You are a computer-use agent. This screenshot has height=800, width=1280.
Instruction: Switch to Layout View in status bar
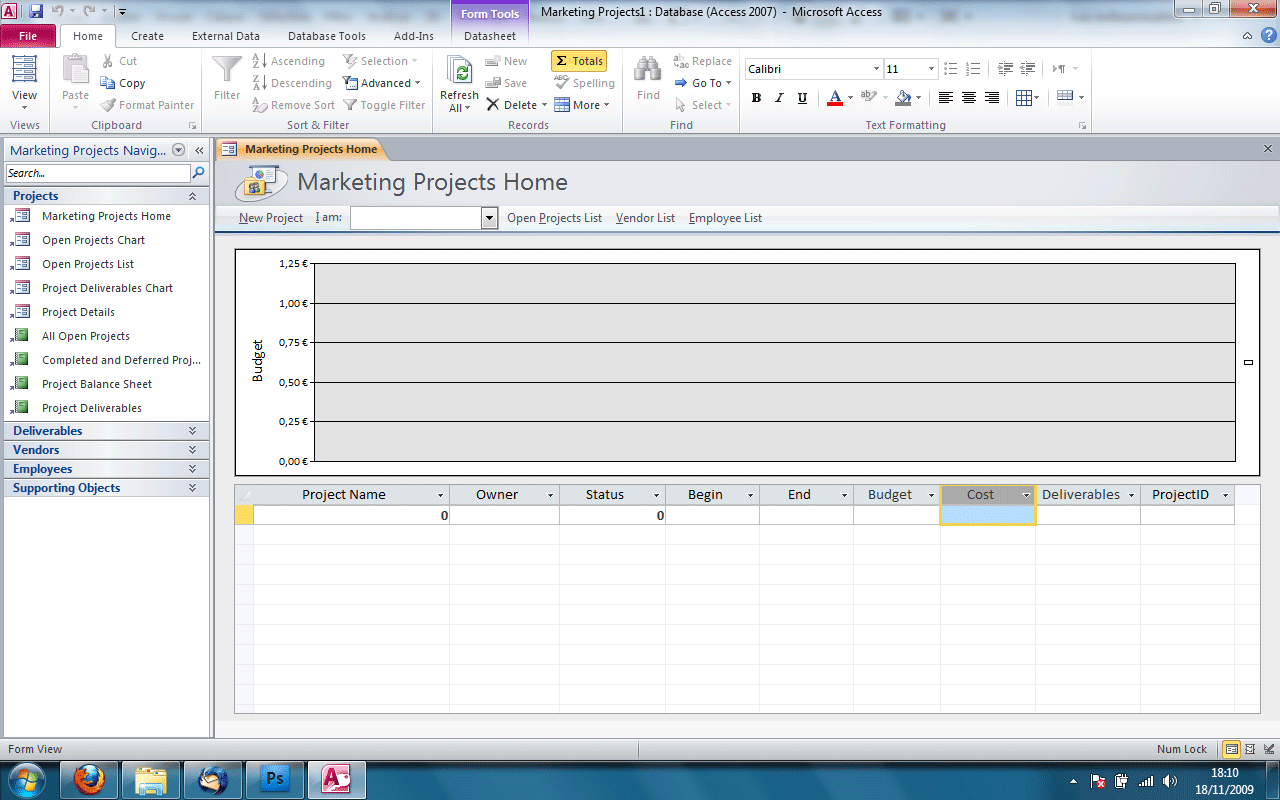1250,749
